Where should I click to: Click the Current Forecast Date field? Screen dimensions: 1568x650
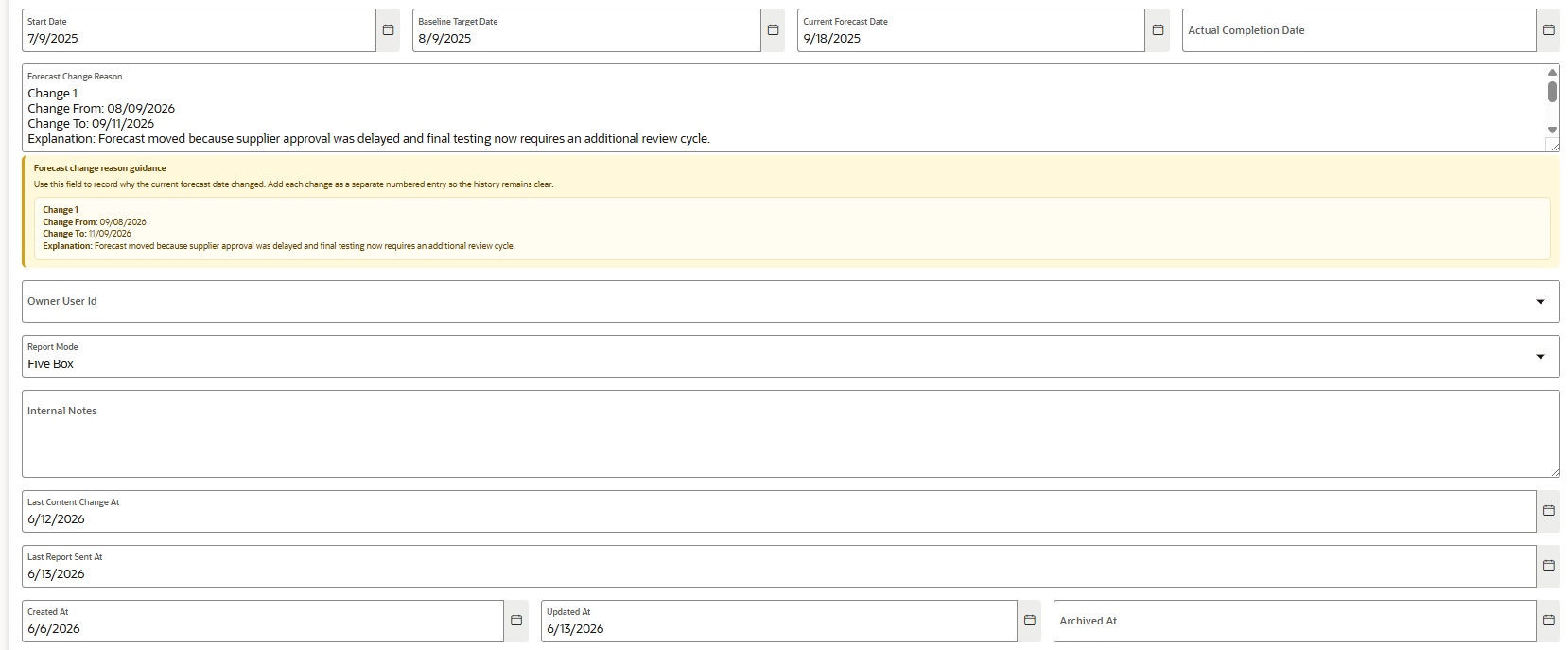(971, 30)
